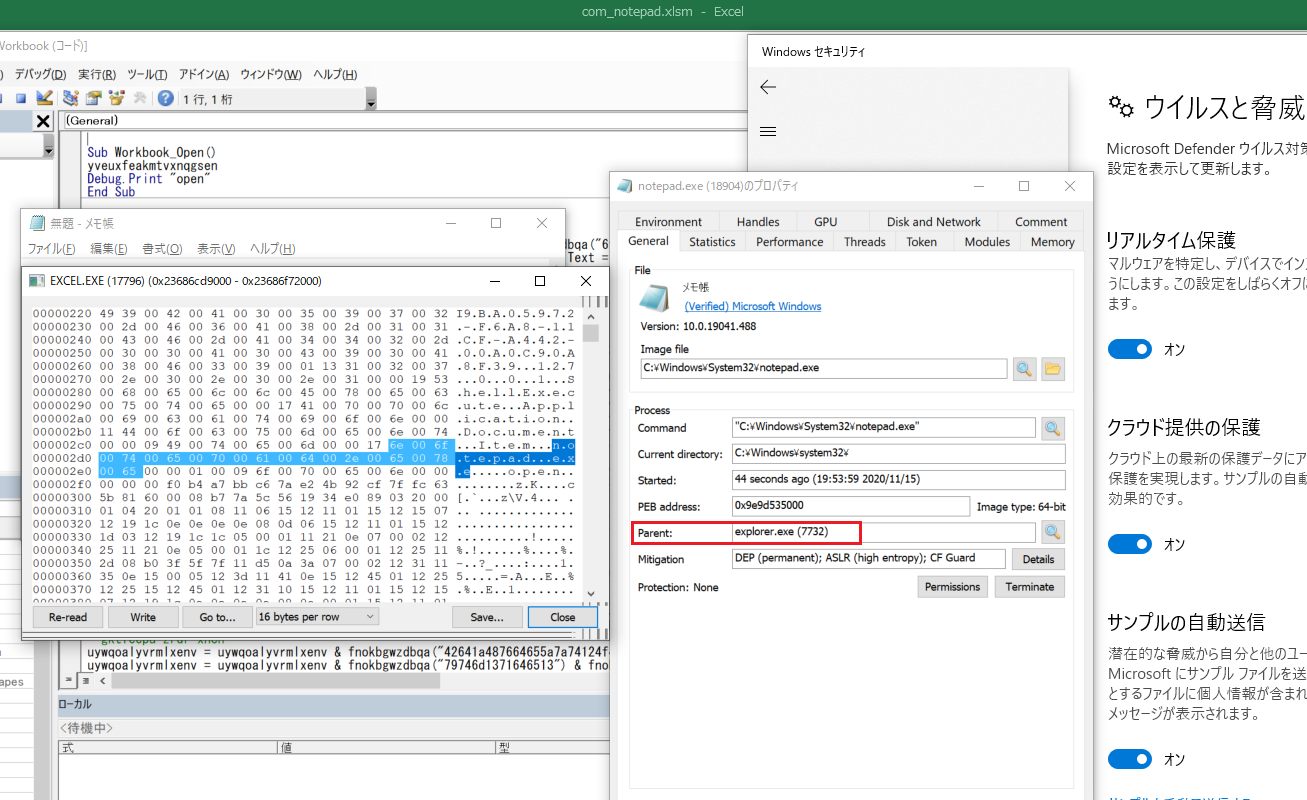Click the VBA help question mark icon
Image resolution: width=1307 pixels, height=800 pixels.
[165, 98]
